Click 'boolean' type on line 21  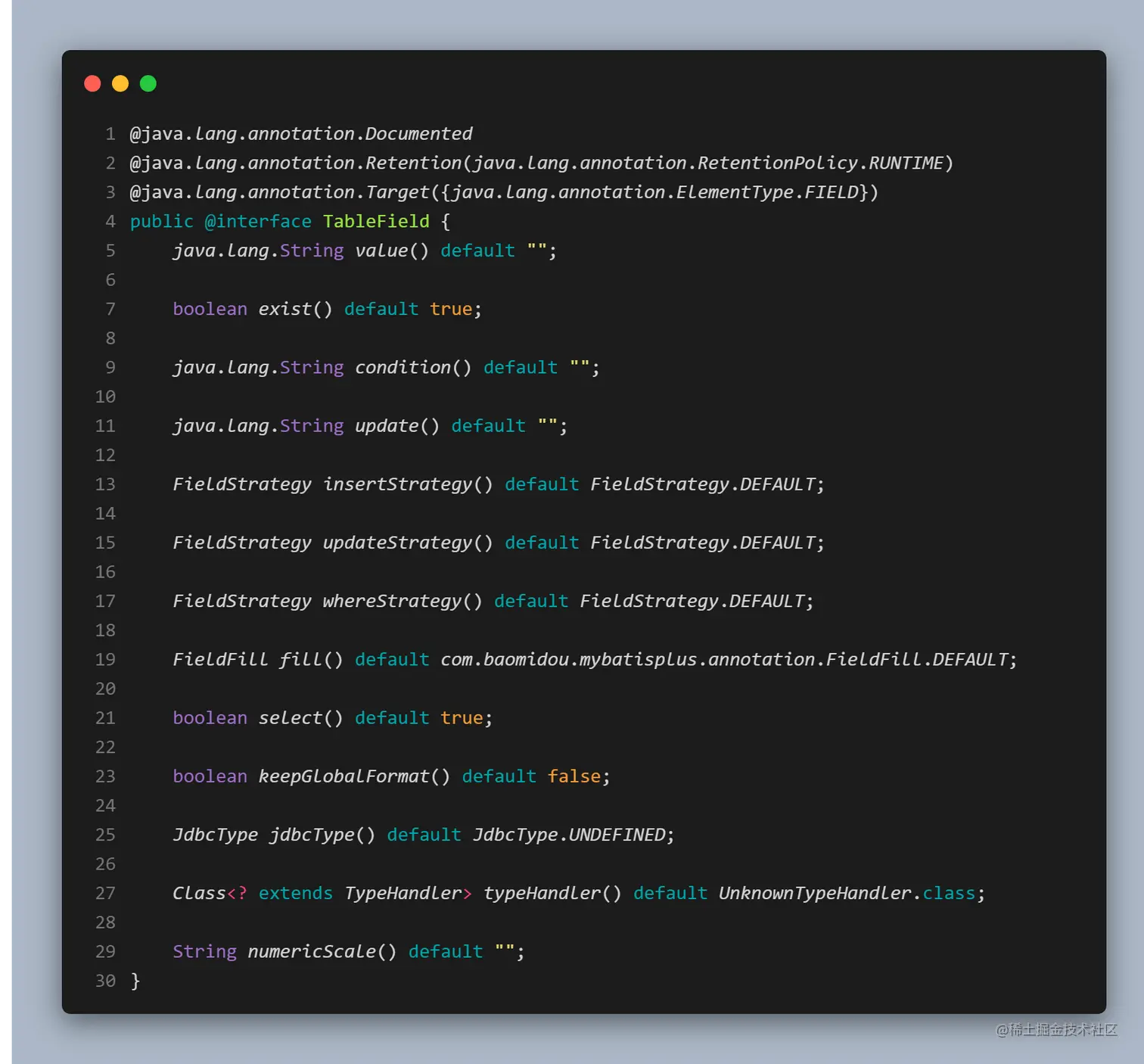[x=210, y=717]
